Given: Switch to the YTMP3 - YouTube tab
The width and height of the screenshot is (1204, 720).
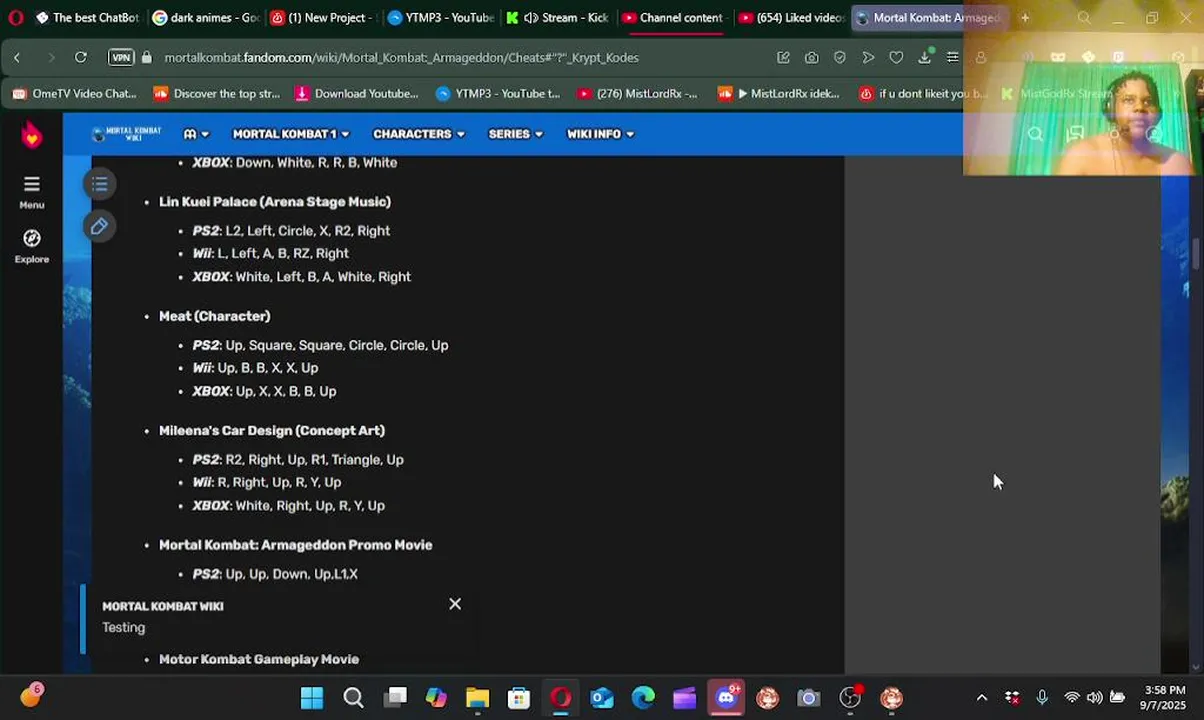Looking at the screenshot, I should [x=440, y=18].
